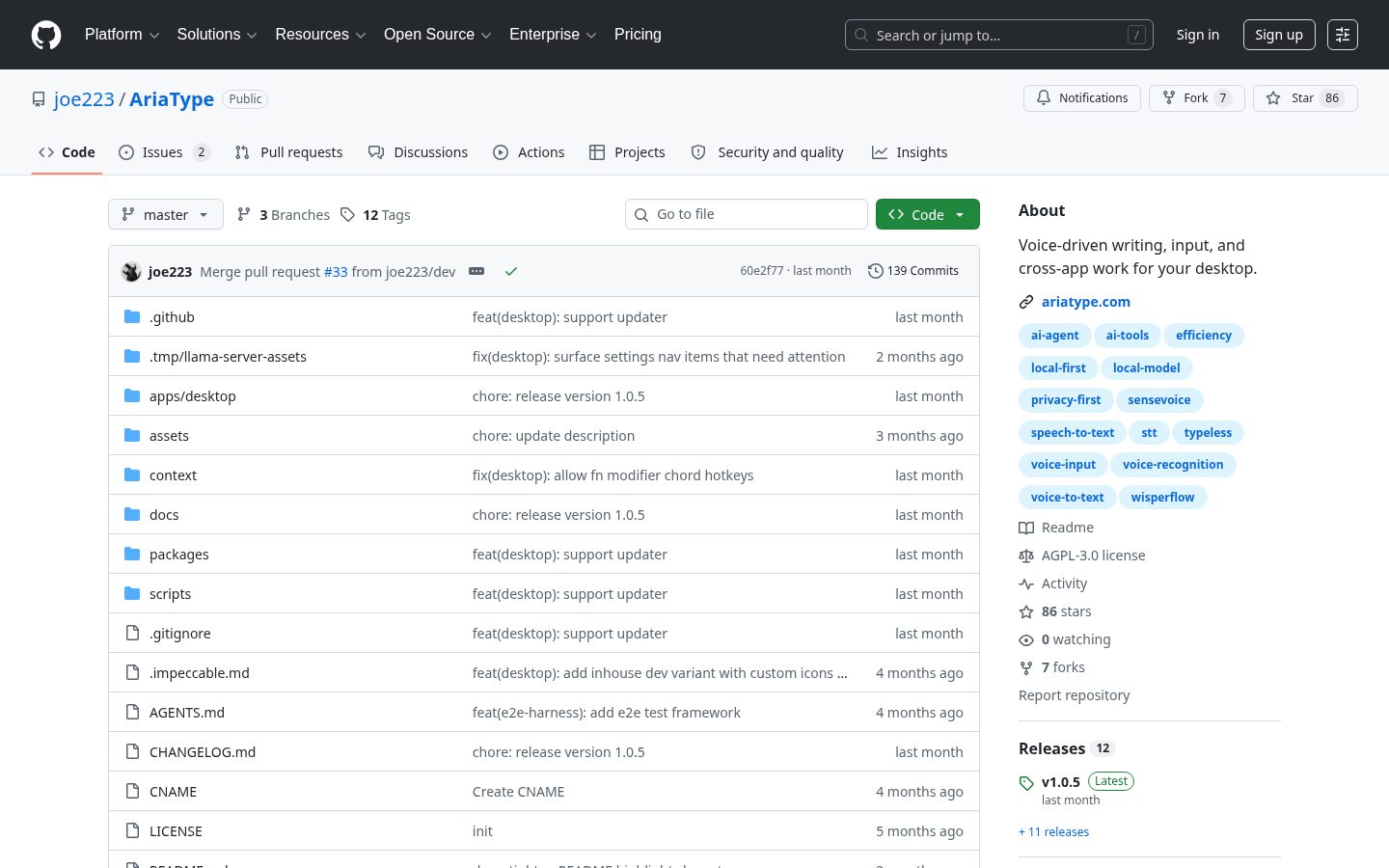This screenshot has width=1389, height=868.
Task: Star the repository with the Star button
Action: [x=1305, y=98]
